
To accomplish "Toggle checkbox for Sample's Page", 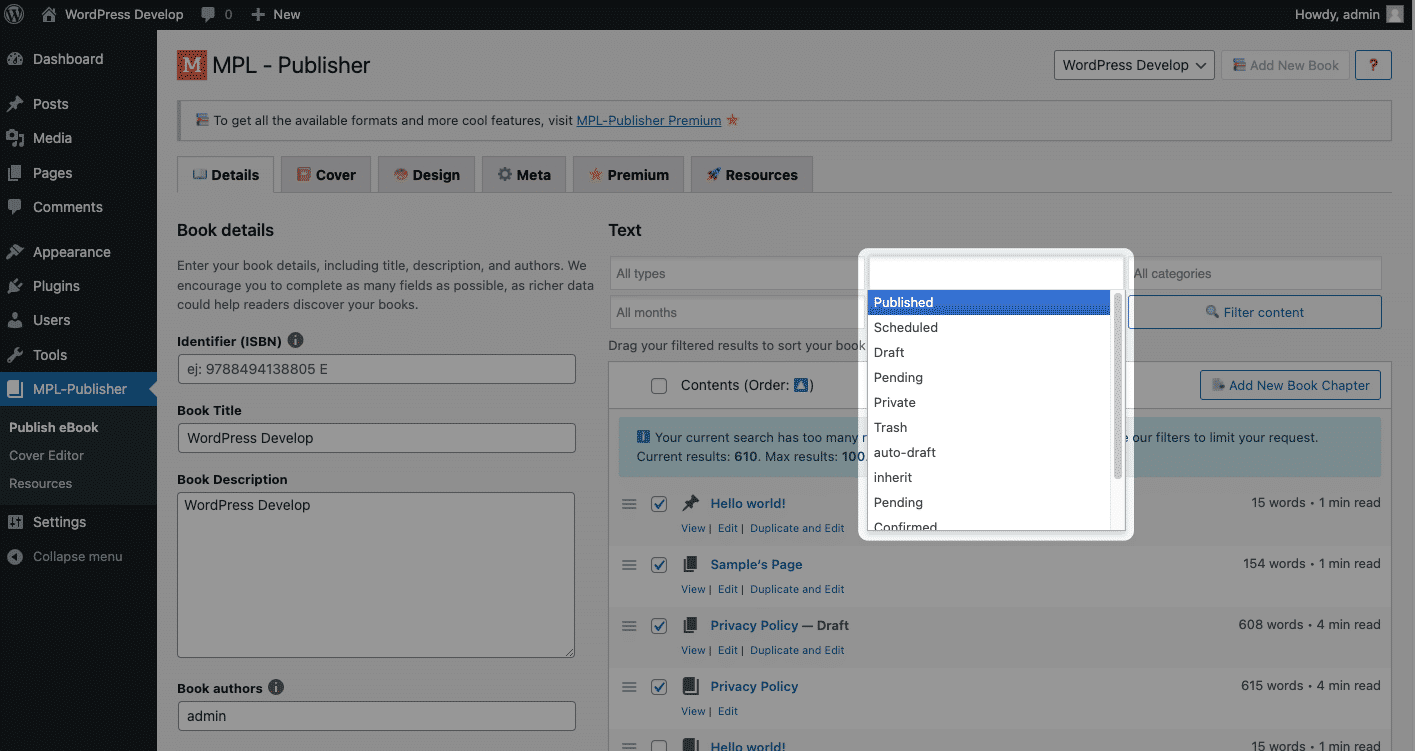I will (659, 565).
